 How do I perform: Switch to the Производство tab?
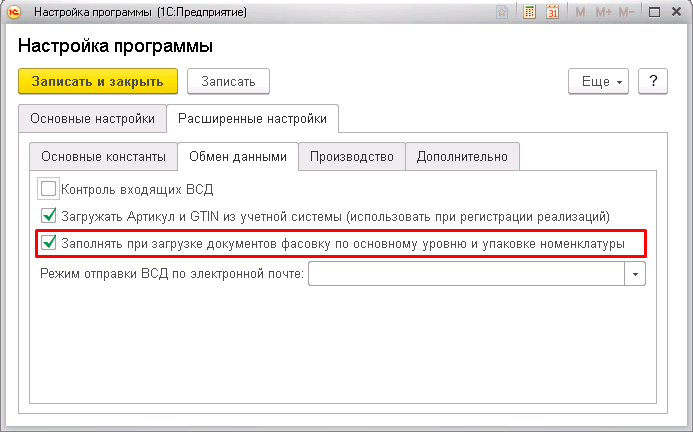pos(352,157)
